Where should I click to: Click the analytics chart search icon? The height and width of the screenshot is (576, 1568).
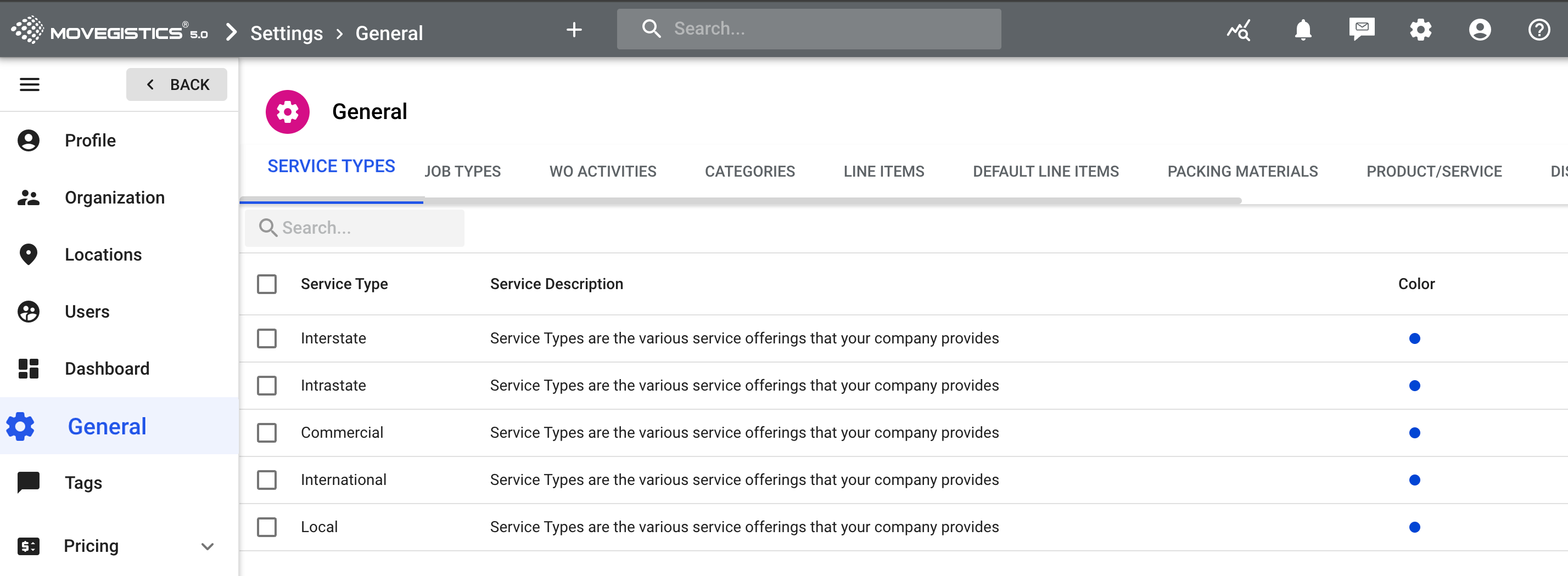[x=1238, y=29]
